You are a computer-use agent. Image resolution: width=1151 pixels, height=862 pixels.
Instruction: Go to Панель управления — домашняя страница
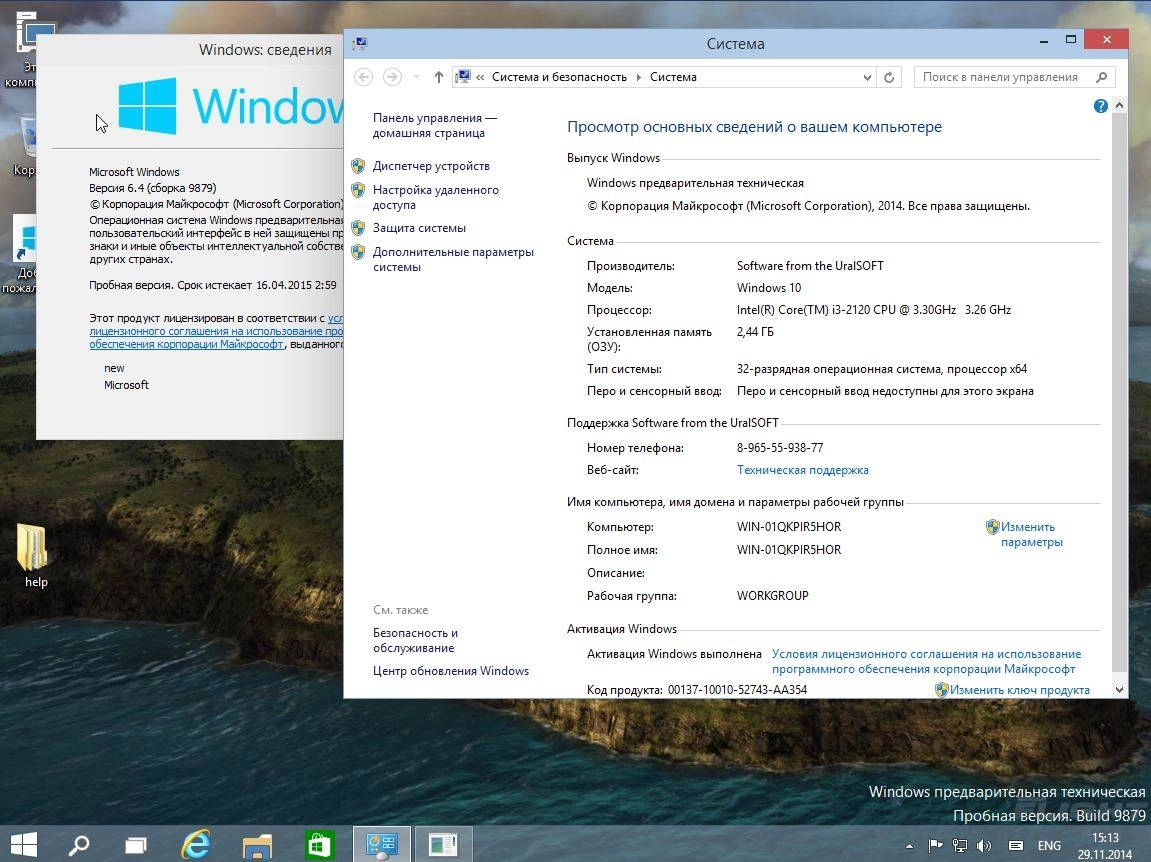click(435, 125)
